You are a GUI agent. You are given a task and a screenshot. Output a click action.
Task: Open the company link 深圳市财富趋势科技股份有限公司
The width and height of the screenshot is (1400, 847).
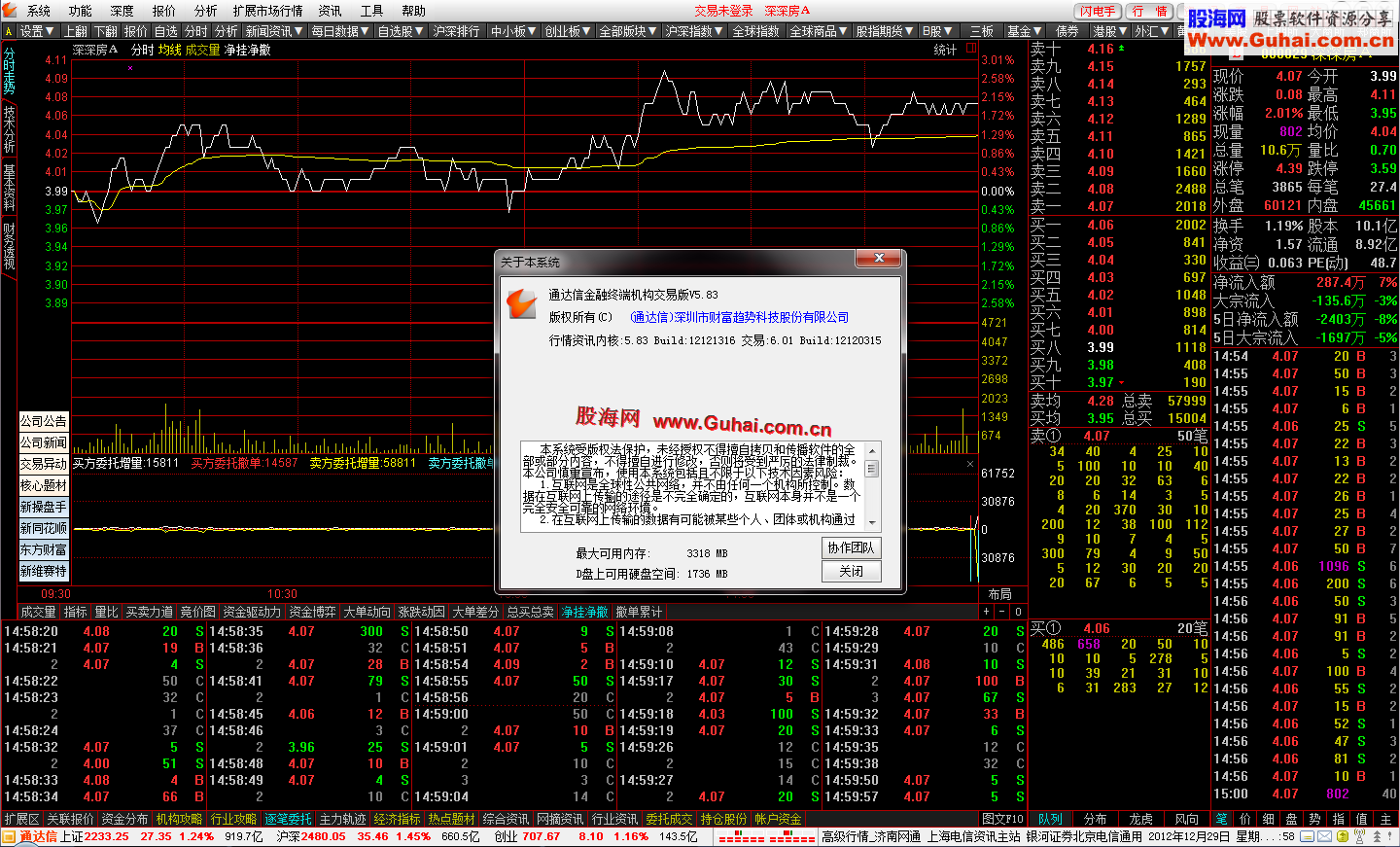[740, 317]
